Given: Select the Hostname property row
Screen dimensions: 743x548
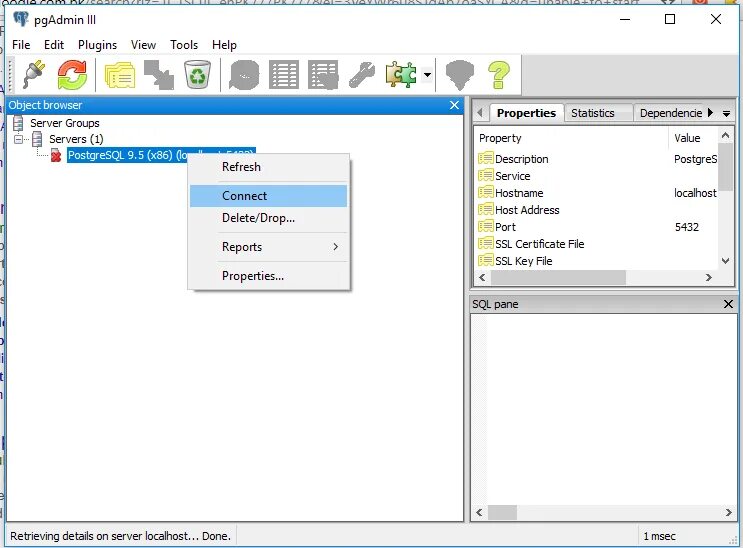Looking at the screenshot, I should click(597, 193).
